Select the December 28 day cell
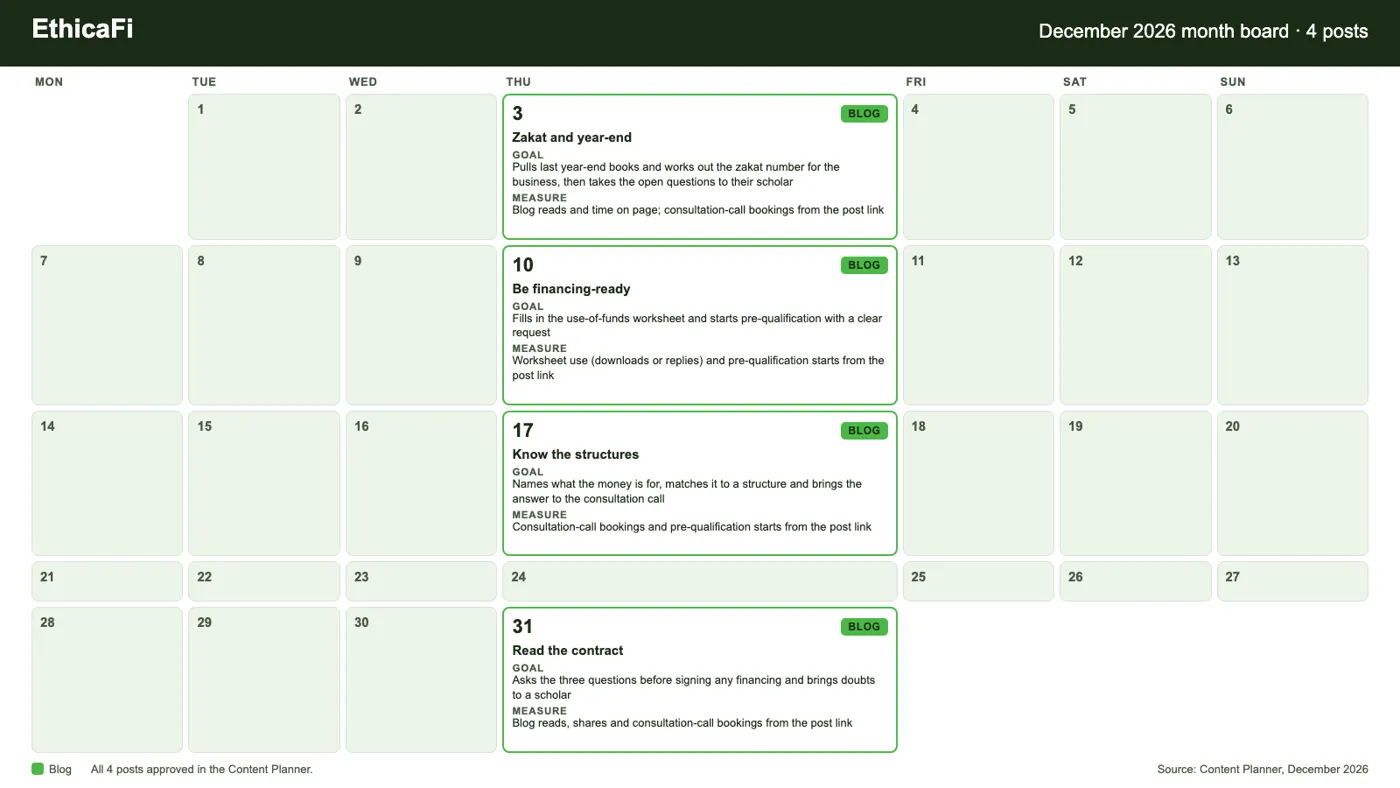 pos(107,680)
